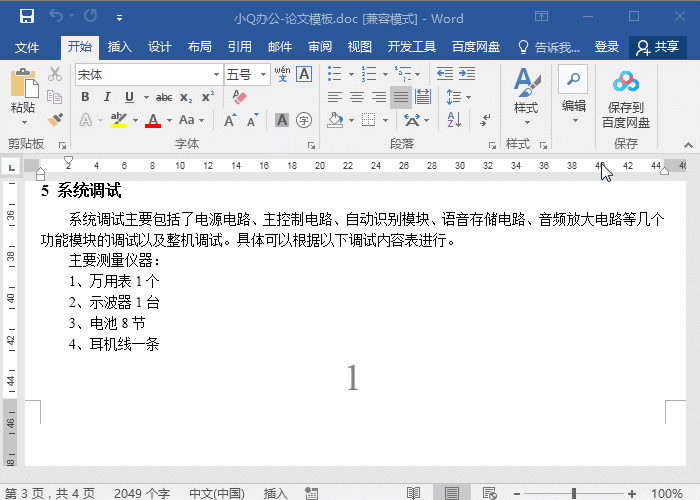Open the 审阅 (Review) ribbon tab
The height and width of the screenshot is (500, 700).
coord(320,47)
